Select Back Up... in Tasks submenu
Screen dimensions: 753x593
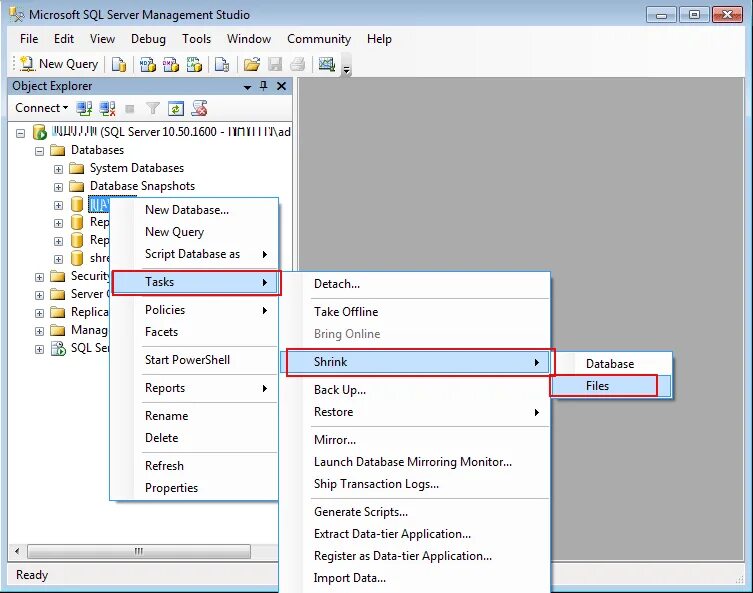[x=415, y=390]
